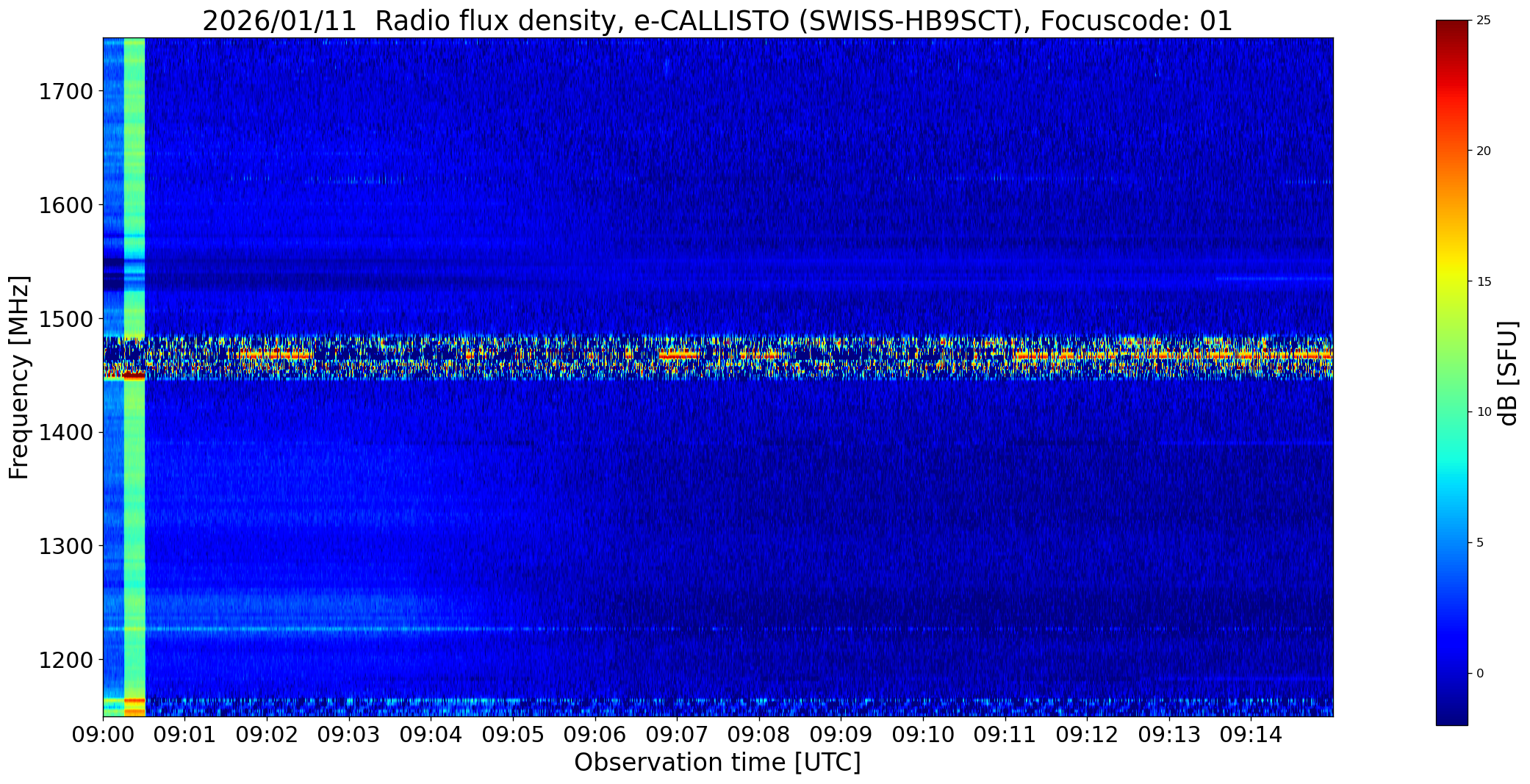Click the 1700 frequency tick label
Viewport: 1530px width, 784px height.
click(x=65, y=92)
